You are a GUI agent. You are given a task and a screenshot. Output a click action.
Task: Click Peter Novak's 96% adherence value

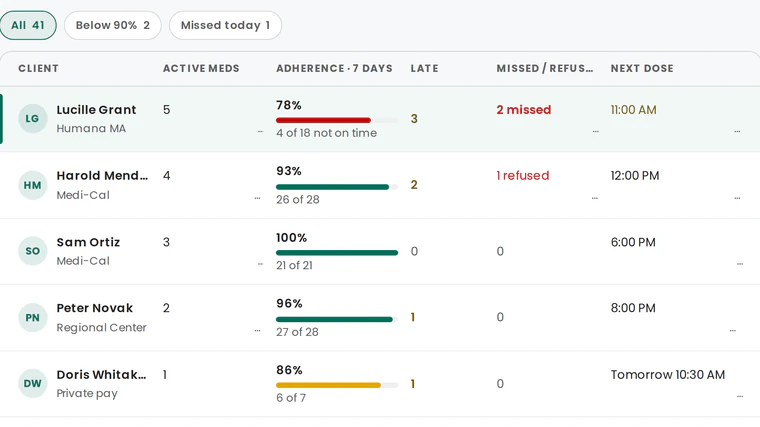coord(289,303)
